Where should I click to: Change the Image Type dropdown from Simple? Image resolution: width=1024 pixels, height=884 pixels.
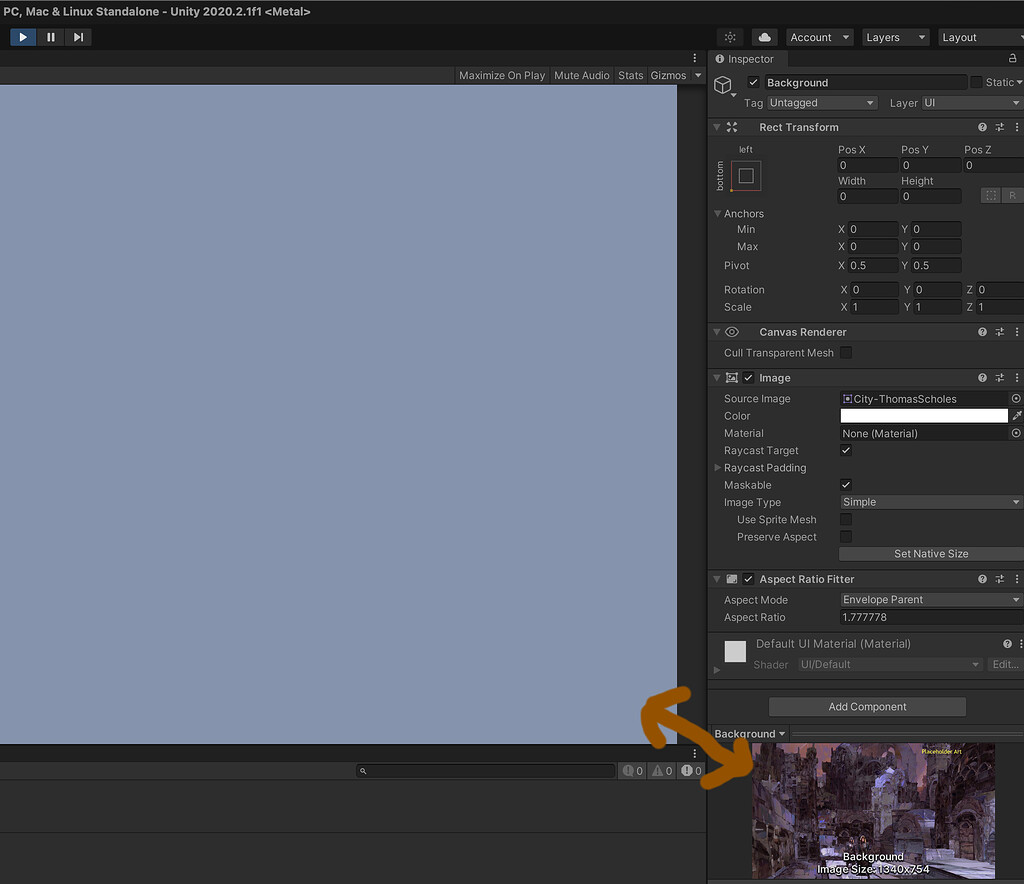click(x=930, y=501)
